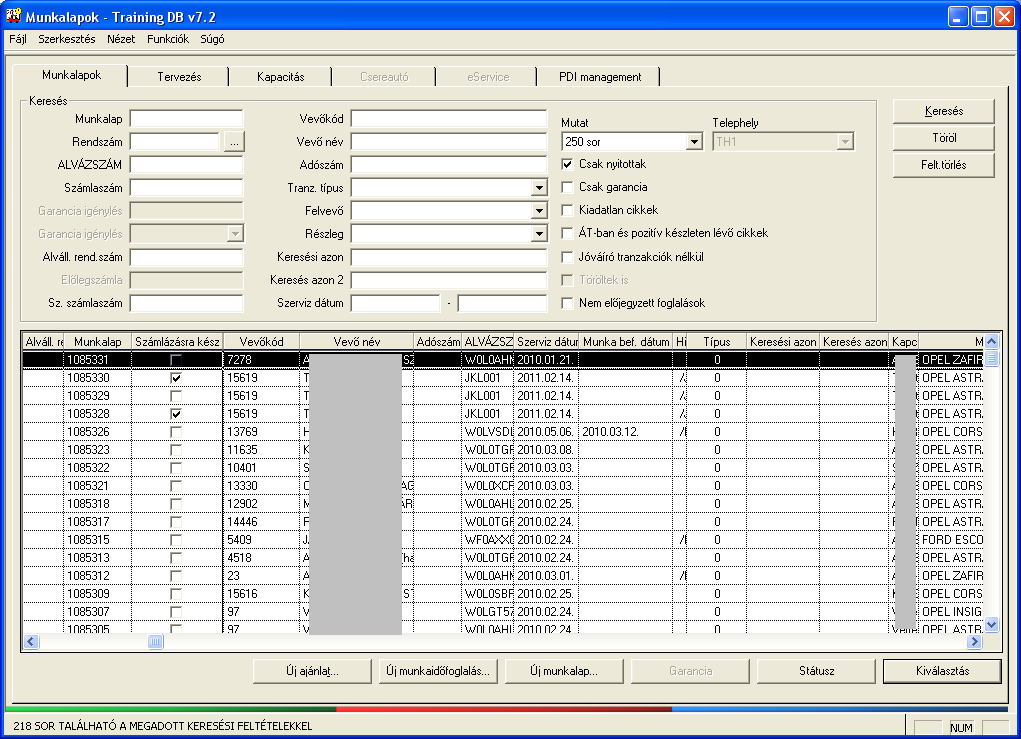Click the Keresés search button
Viewport: 1021px width, 739px height.
[944, 111]
